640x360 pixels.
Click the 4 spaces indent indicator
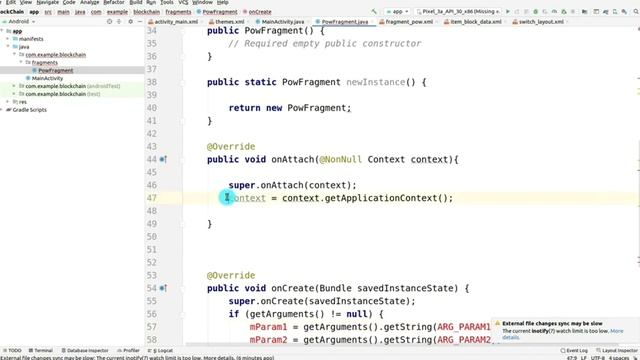619,358
